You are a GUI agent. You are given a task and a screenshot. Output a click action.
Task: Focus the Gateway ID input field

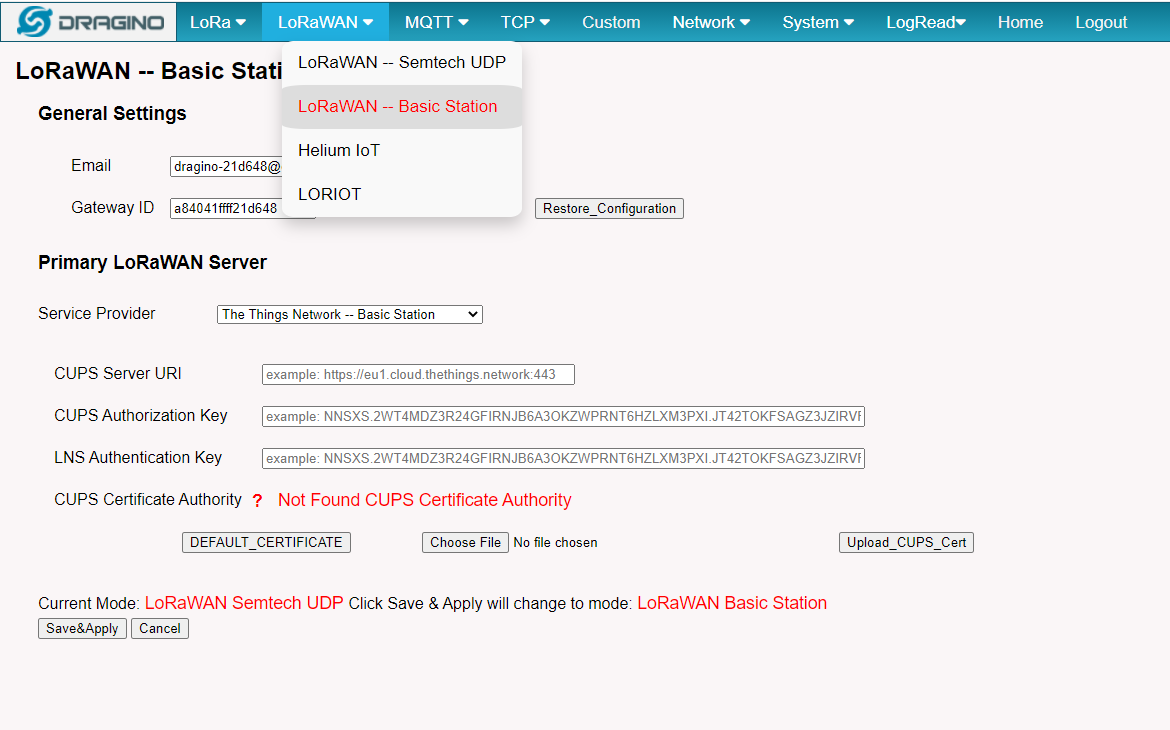click(x=226, y=208)
